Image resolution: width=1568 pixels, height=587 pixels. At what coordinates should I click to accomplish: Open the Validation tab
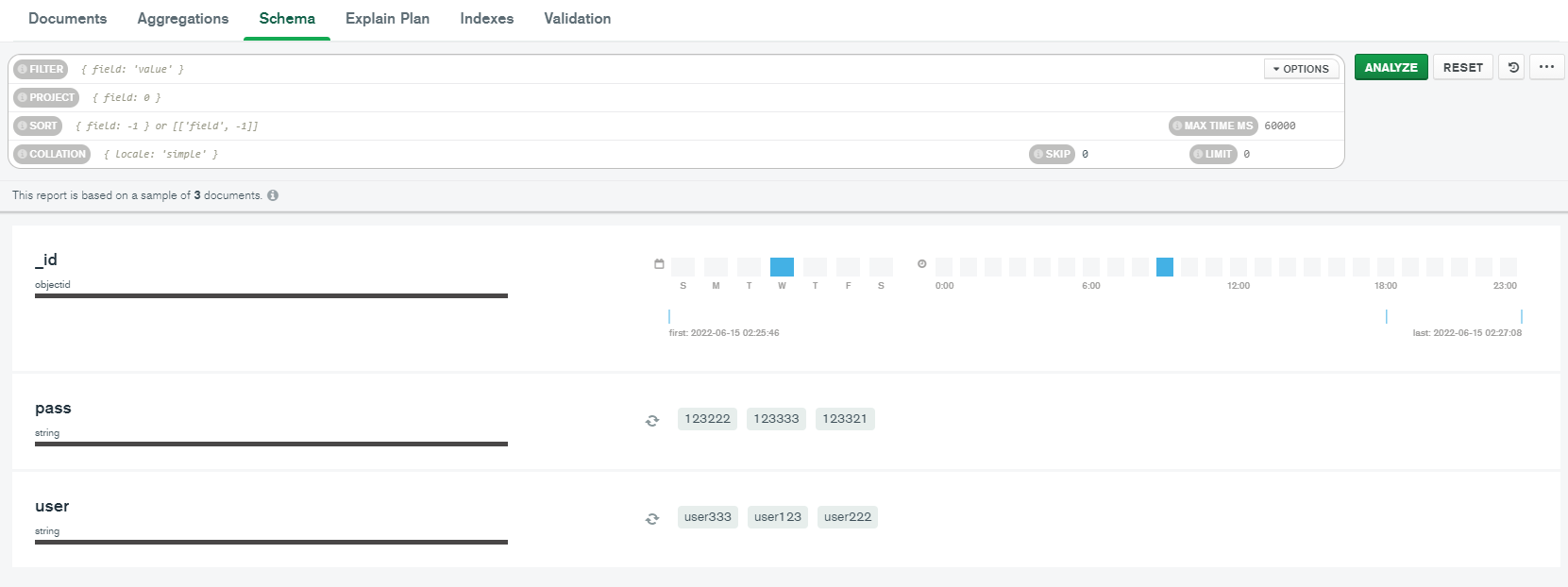point(578,19)
